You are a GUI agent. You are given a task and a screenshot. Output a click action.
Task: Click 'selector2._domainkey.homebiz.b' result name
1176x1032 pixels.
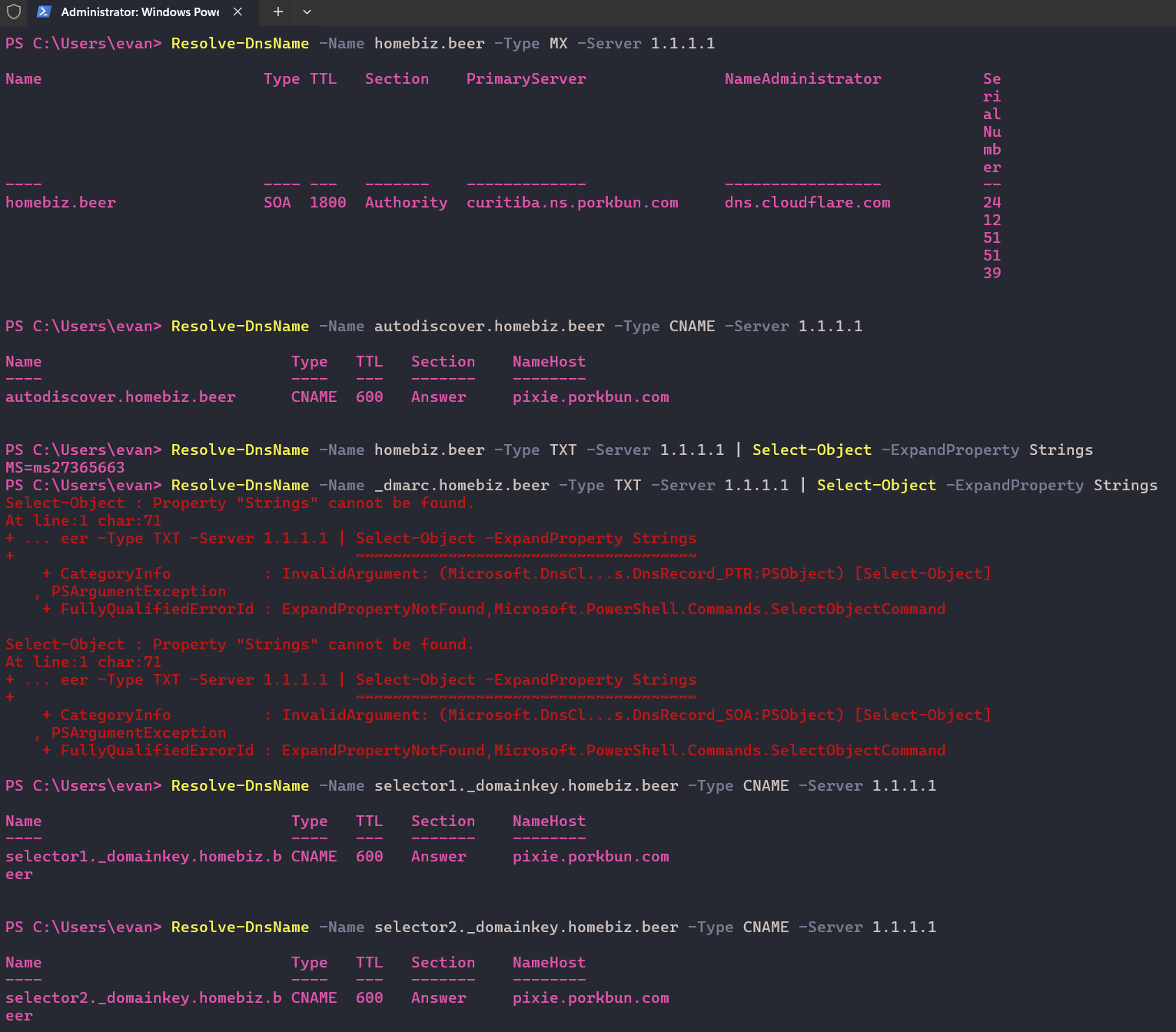point(144,998)
